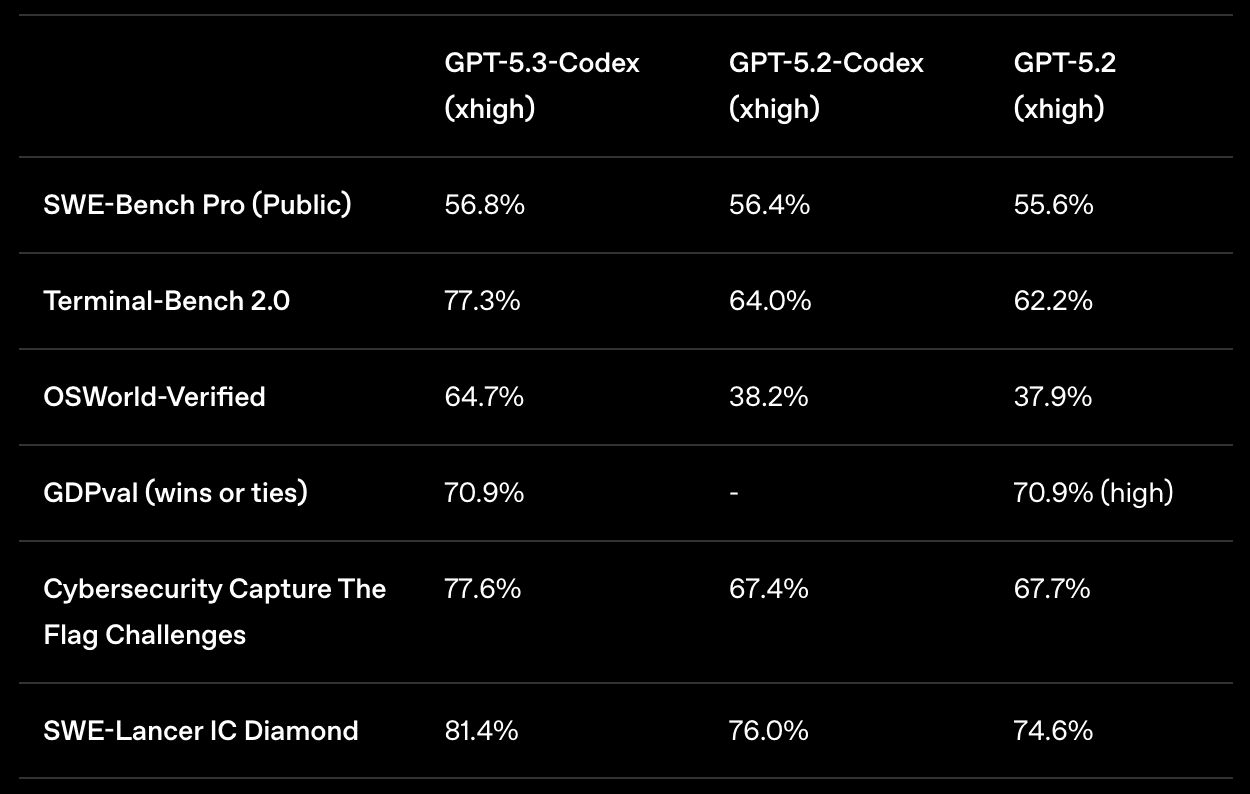The height and width of the screenshot is (794, 1250).
Task: Select Cybersecurity Capture The Flag Challenges label
Action: (214, 611)
